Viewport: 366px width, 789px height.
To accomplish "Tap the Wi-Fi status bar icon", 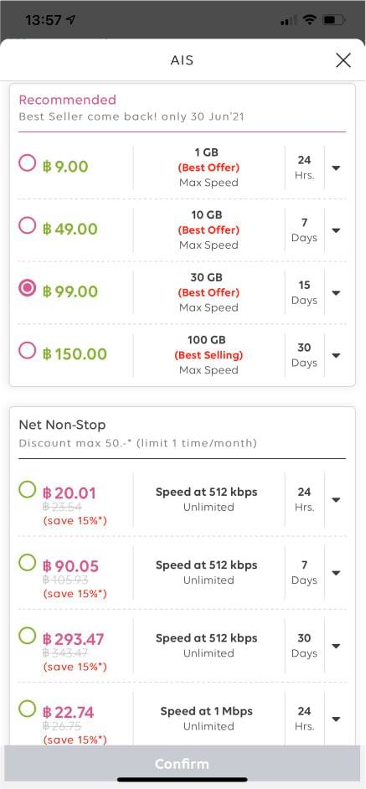I will click(309, 21).
